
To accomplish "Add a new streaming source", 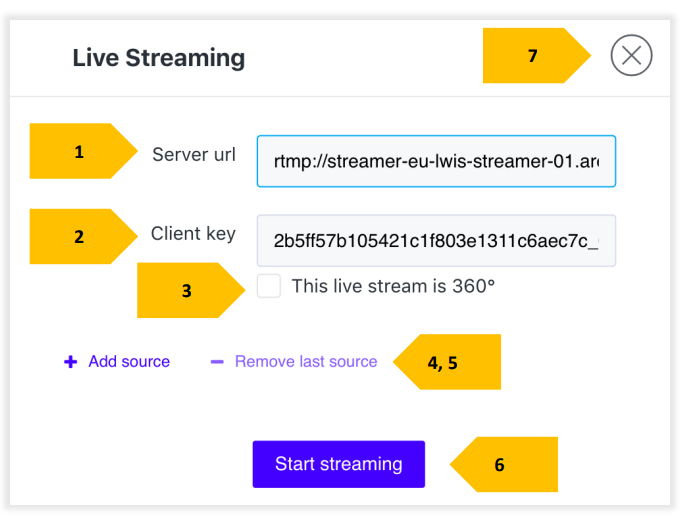I will click(128, 362).
